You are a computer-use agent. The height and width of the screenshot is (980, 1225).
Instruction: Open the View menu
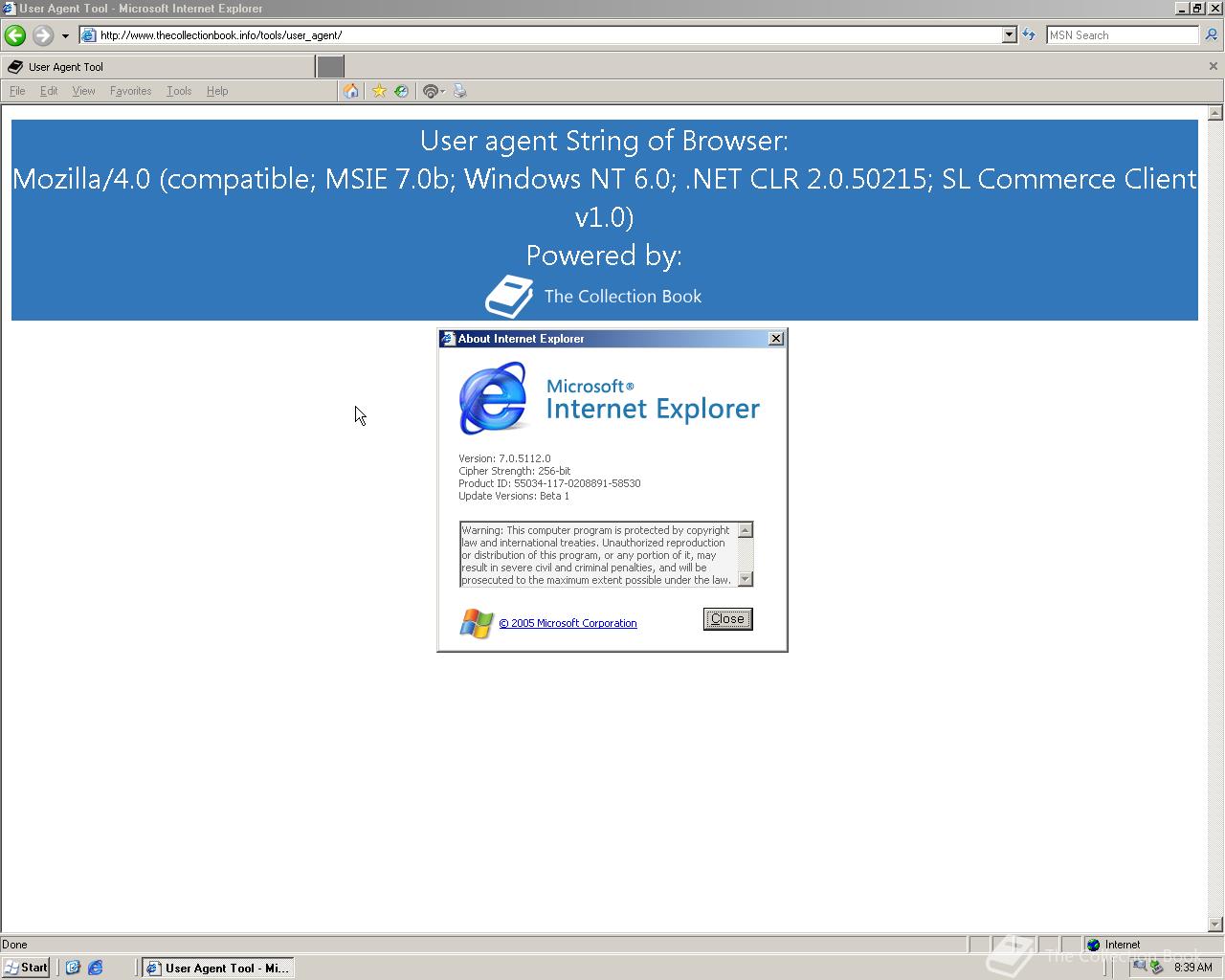(83, 91)
